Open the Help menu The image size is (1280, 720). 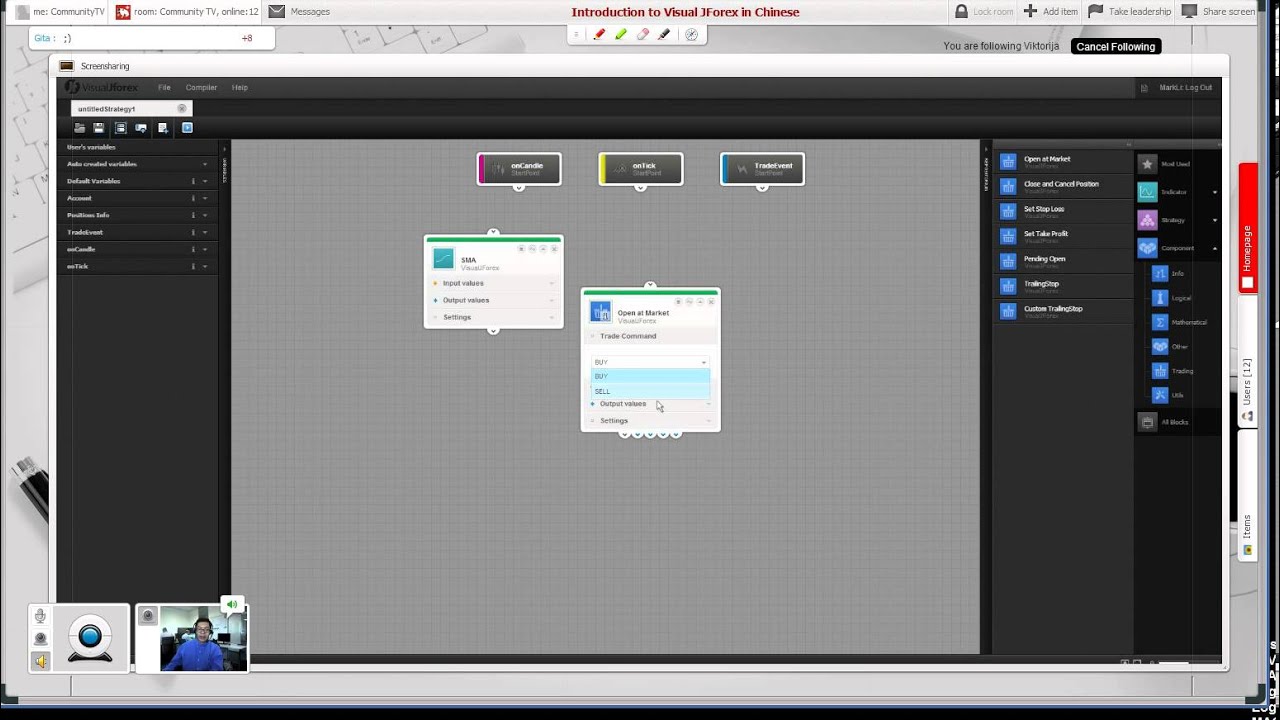[240, 87]
